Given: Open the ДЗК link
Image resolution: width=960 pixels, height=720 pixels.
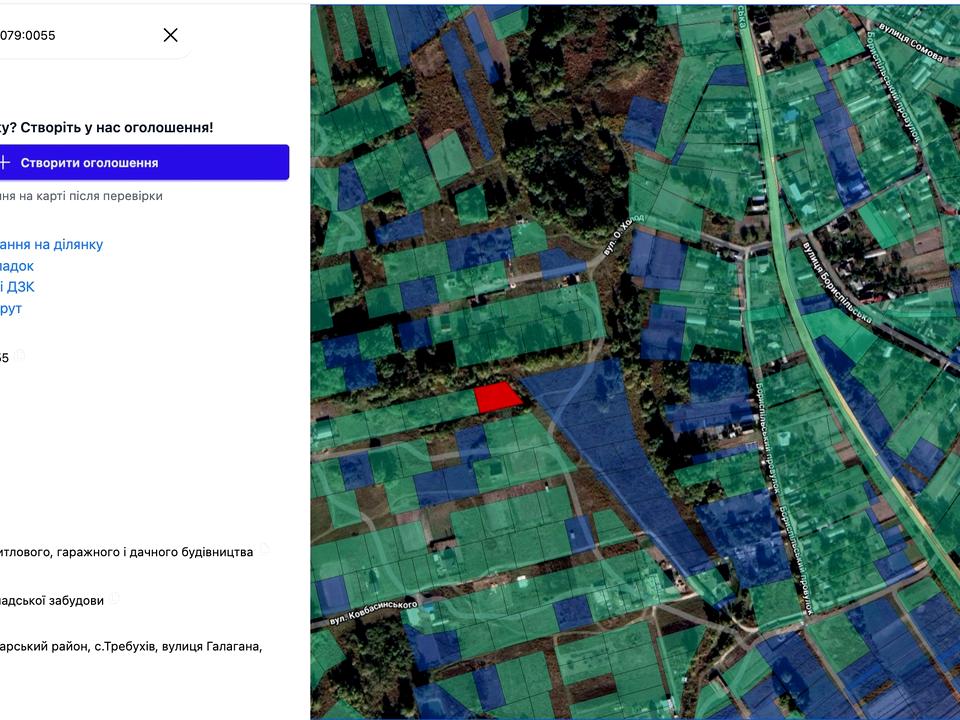Looking at the screenshot, I should (18, 287).
